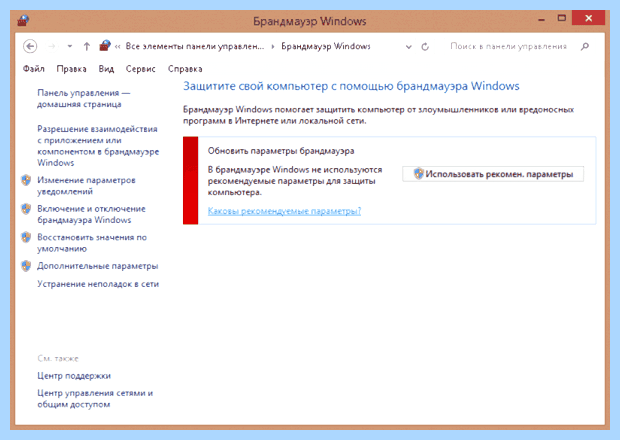The width and height of the screenshot is (620, 440).
Task: Close the Брандмауэр Windows window
Action: click(588, 18)
